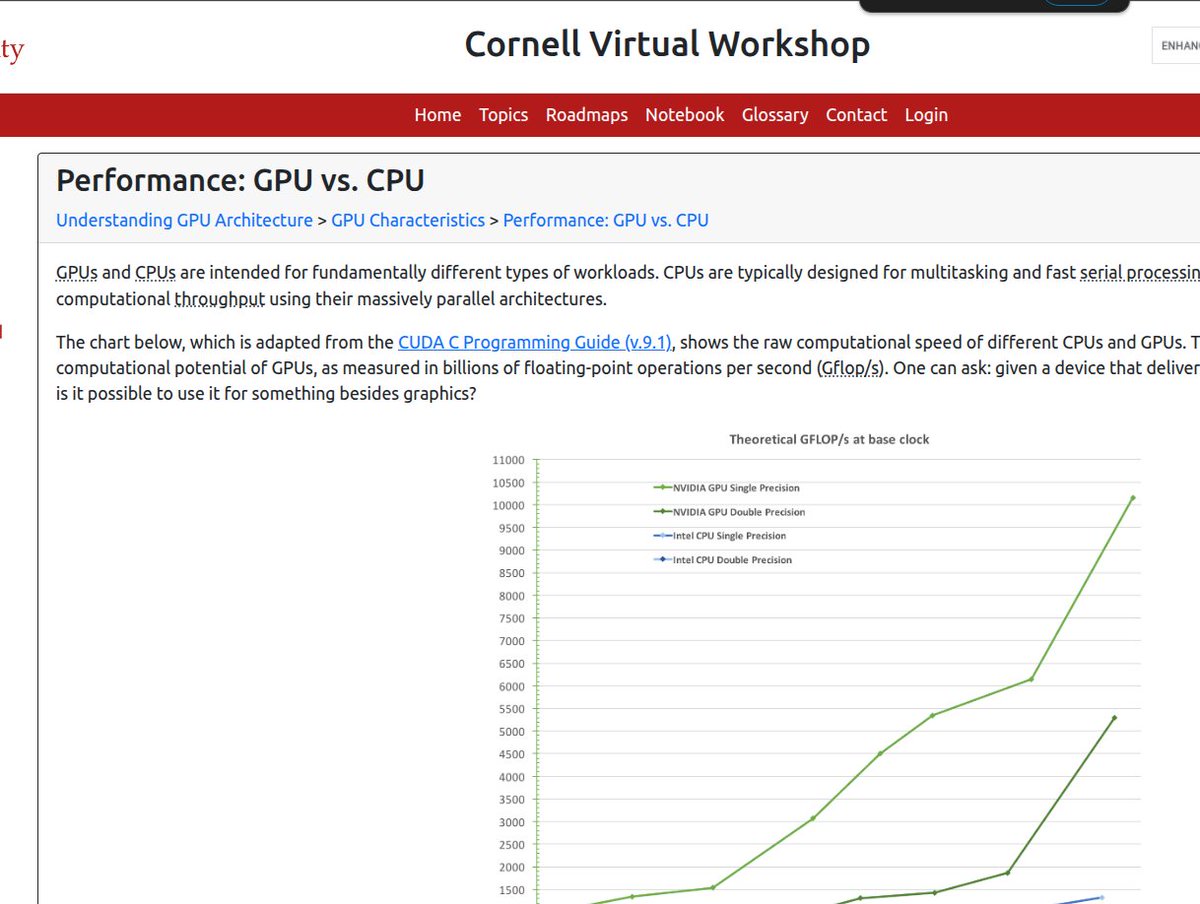Follow the Understanding GPU Architecture breadcrumb

(x=184, y=220)
